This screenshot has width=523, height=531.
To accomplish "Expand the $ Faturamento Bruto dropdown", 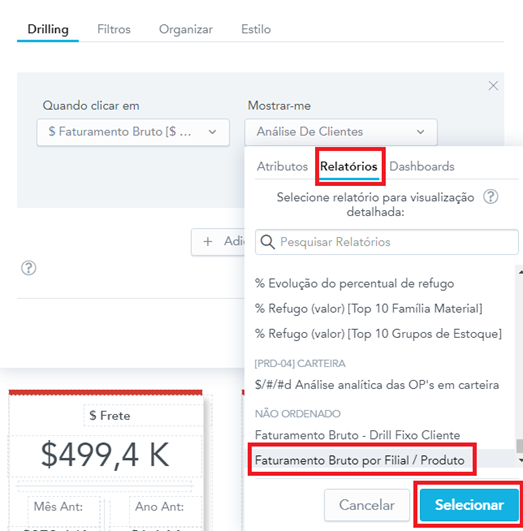I will (133, 132).
